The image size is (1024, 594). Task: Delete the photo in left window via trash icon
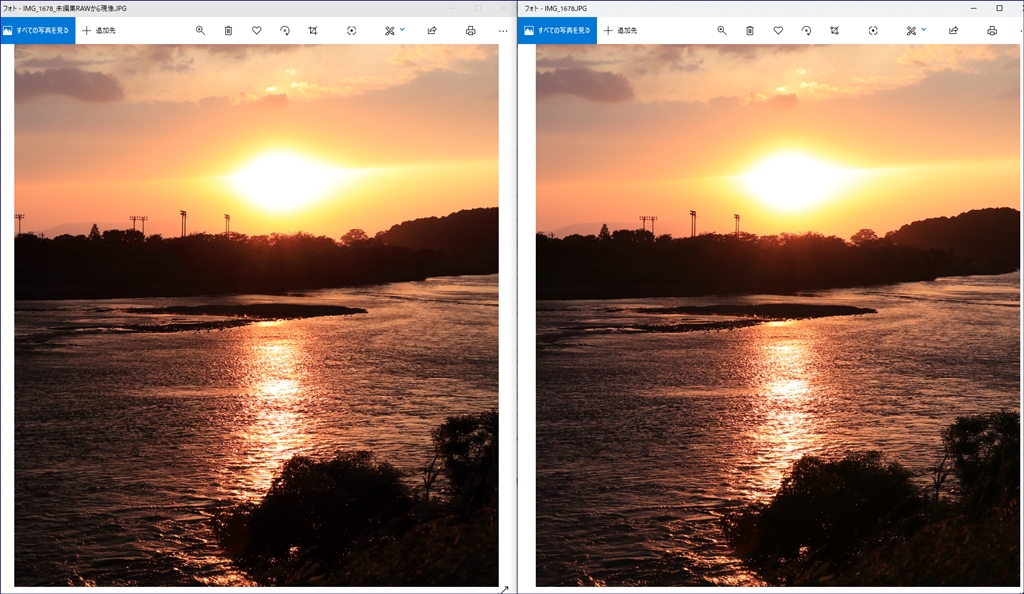pyautogui.click(x=228, y=31)
